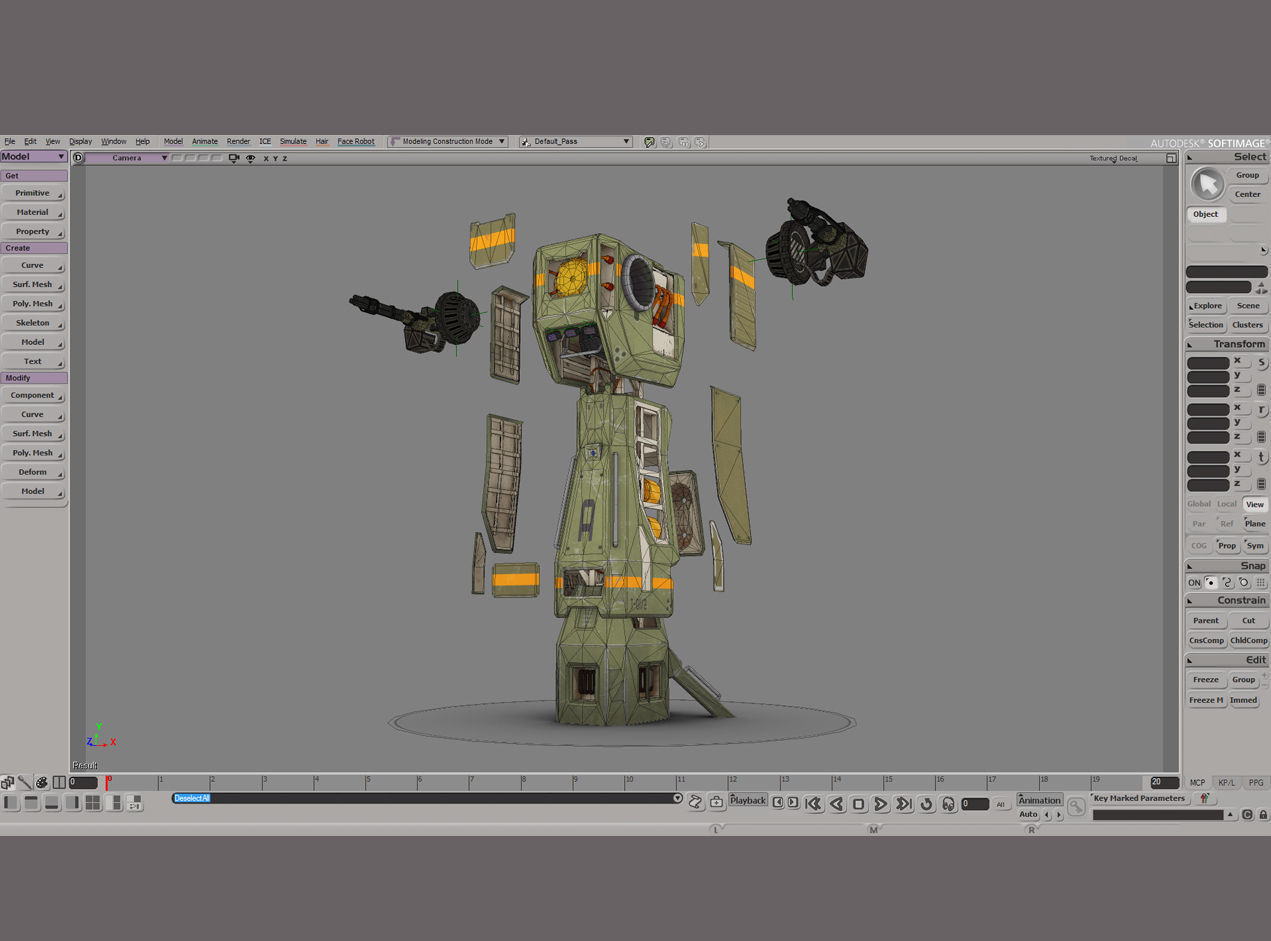Open the Textured Decal display mode menu
1271x941 pixels.
coord(1113,158)
